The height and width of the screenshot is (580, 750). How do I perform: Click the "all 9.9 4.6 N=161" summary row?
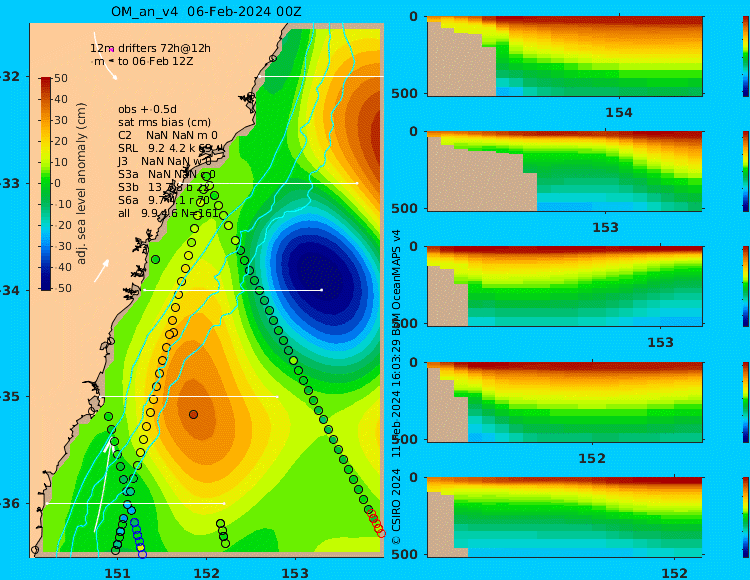click(168, 213)
